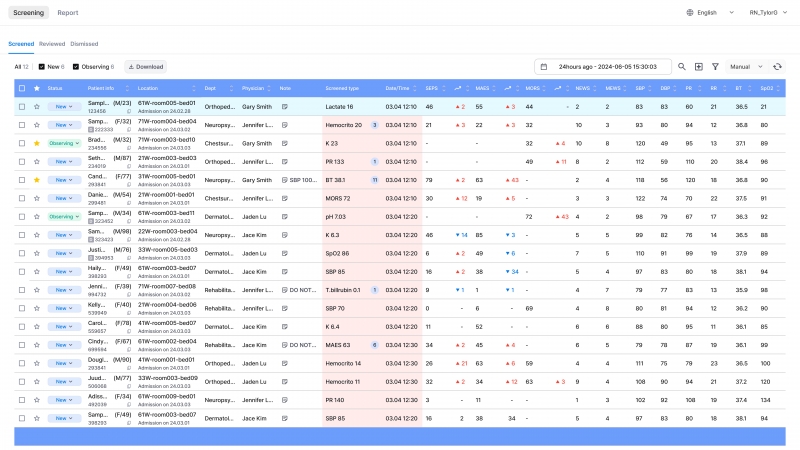Switch to the Dismissed tab

coord(84,44)
